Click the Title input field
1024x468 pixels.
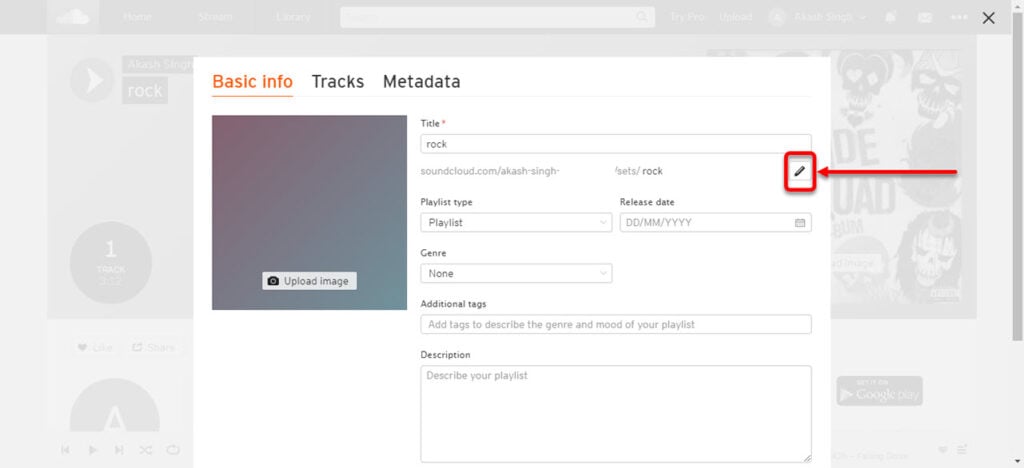point(616,144)
